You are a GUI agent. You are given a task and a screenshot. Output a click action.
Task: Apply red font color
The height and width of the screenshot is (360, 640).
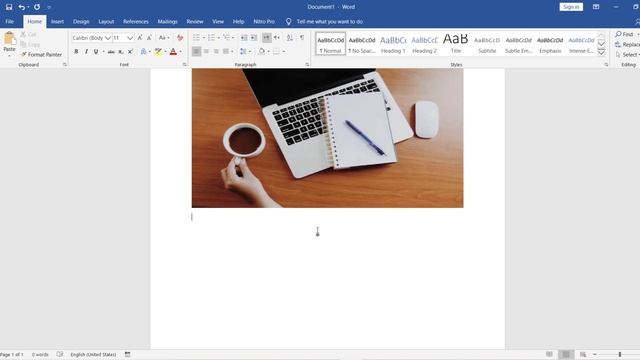(173, 51)
